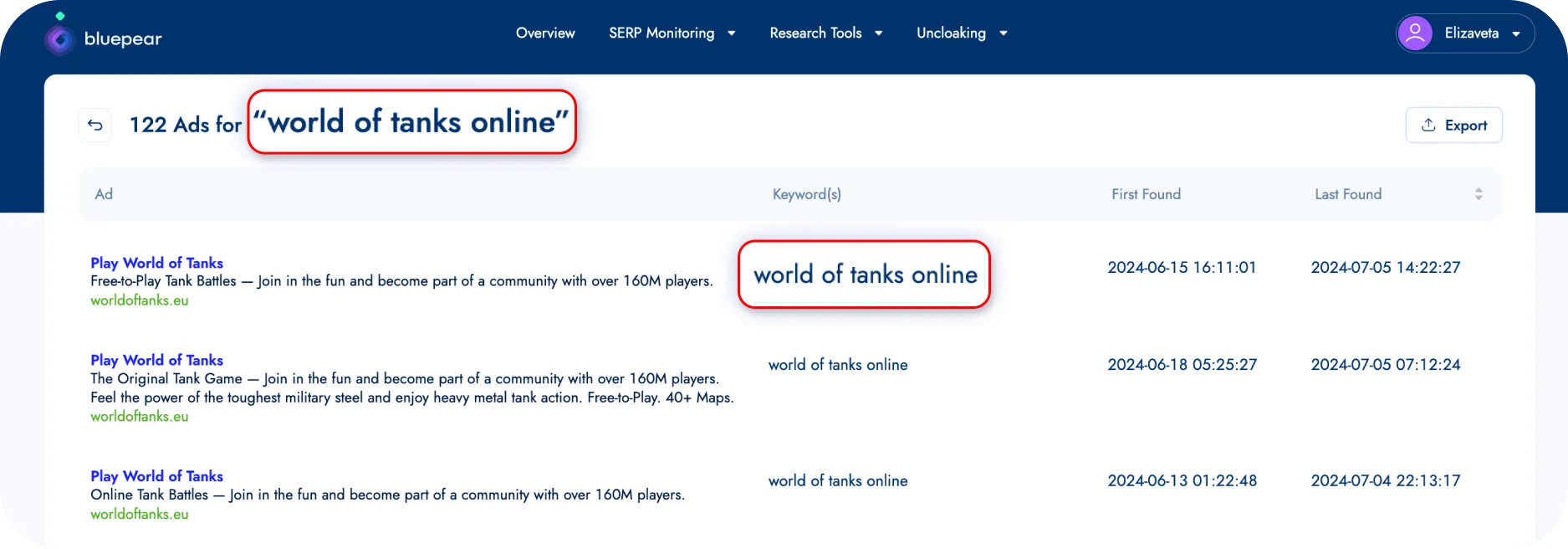Click the First Found column header
Image resolution: width=1568 pixels, height=549 pixels.
tap(1146, 194)
